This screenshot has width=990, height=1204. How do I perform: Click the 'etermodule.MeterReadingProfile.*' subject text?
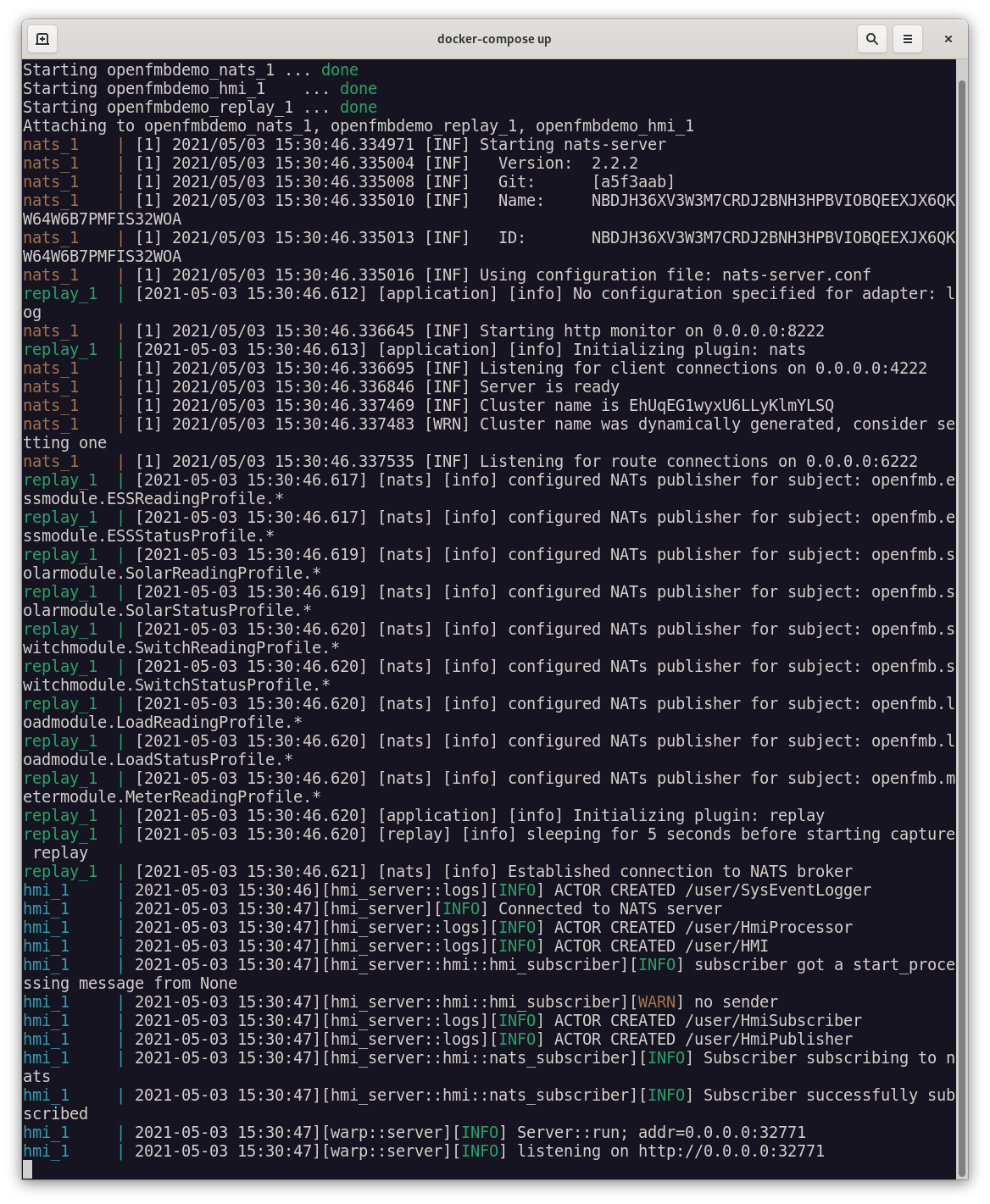tap(172, 797)
